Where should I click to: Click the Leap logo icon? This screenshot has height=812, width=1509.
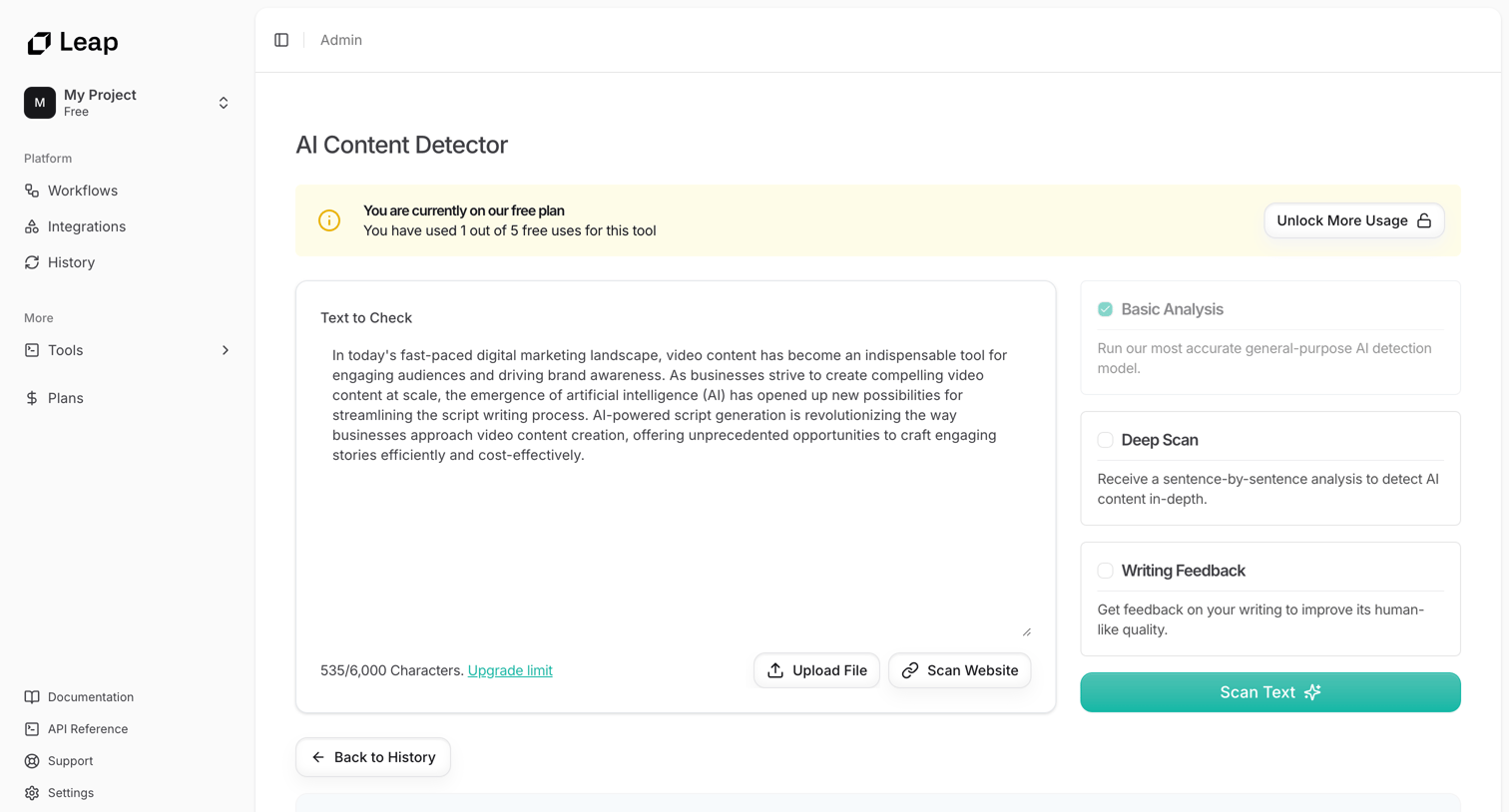pos(39,42)
